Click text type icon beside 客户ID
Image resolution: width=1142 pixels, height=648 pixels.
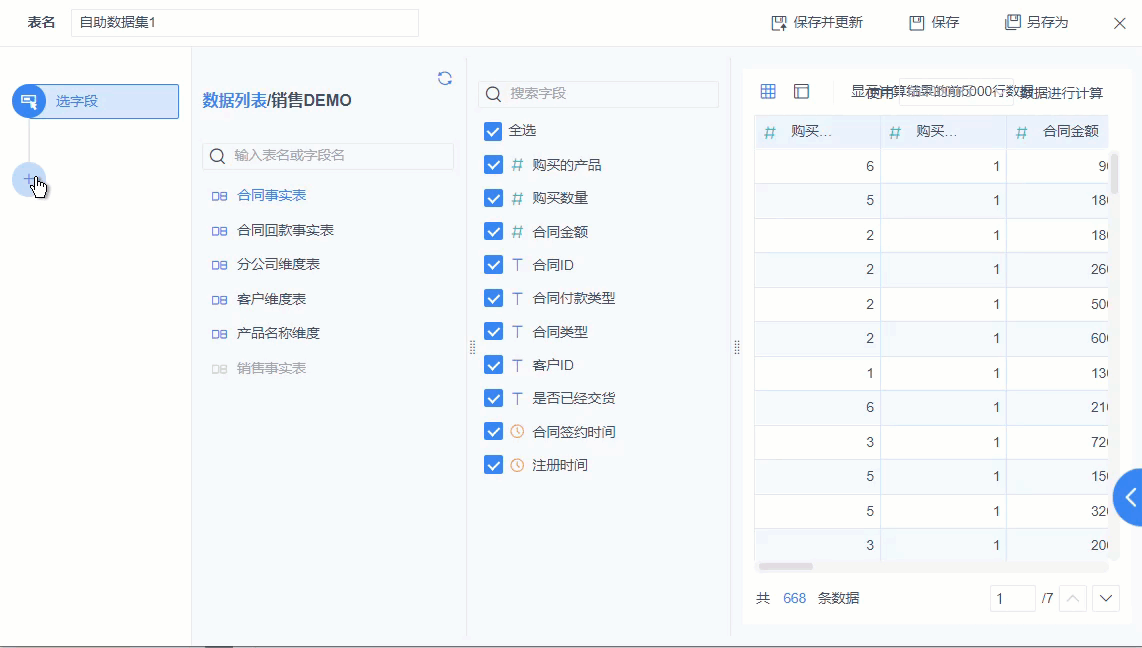click(x=517, y=365)
